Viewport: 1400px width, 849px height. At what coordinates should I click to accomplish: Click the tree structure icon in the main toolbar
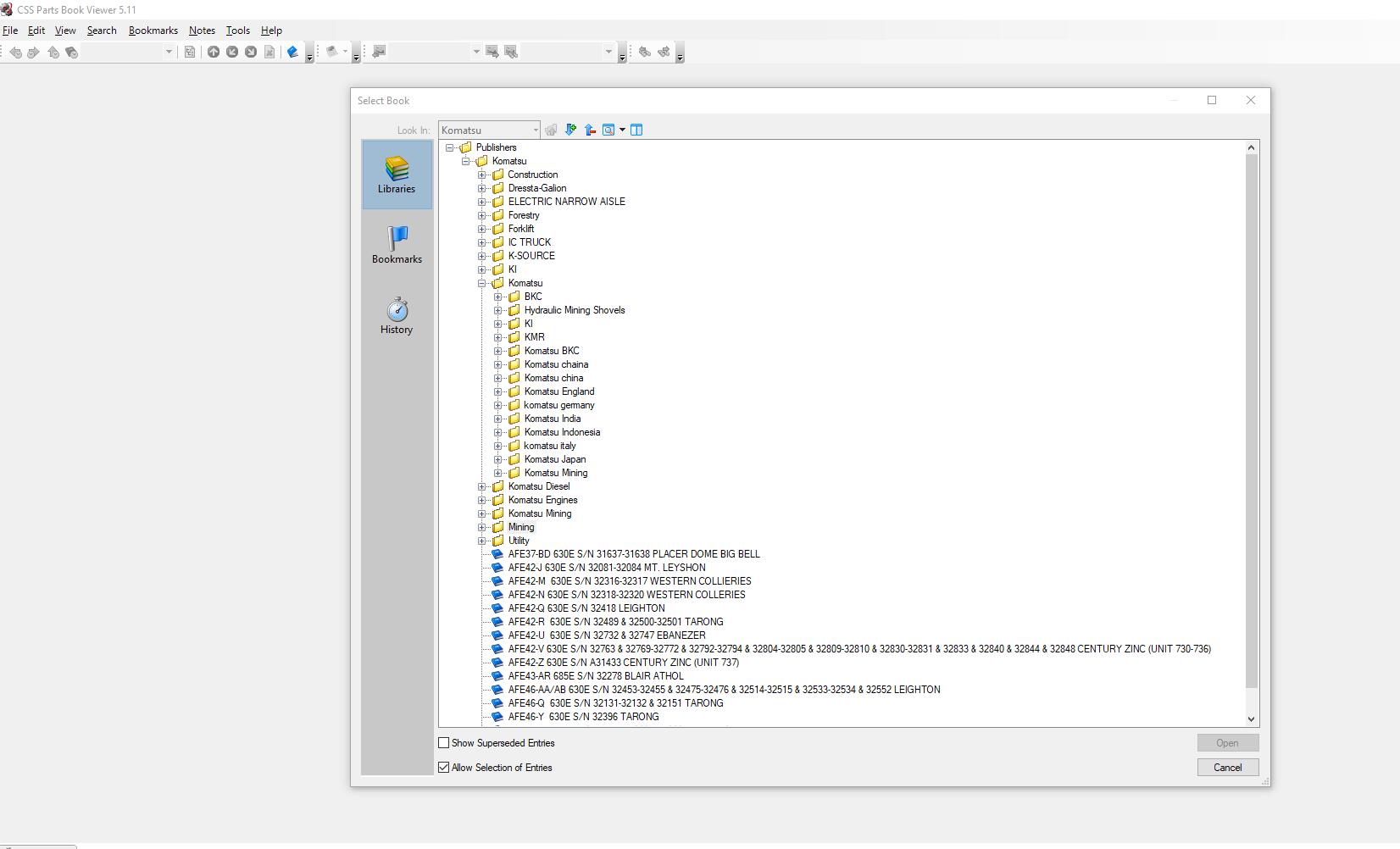(190, 52)
